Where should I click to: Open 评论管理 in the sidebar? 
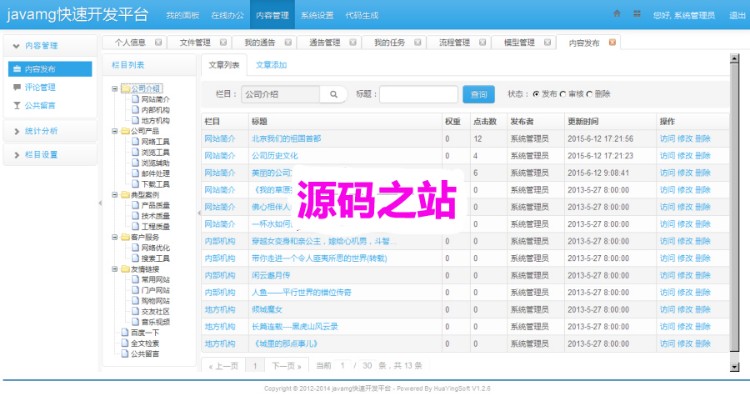[40, 87]
